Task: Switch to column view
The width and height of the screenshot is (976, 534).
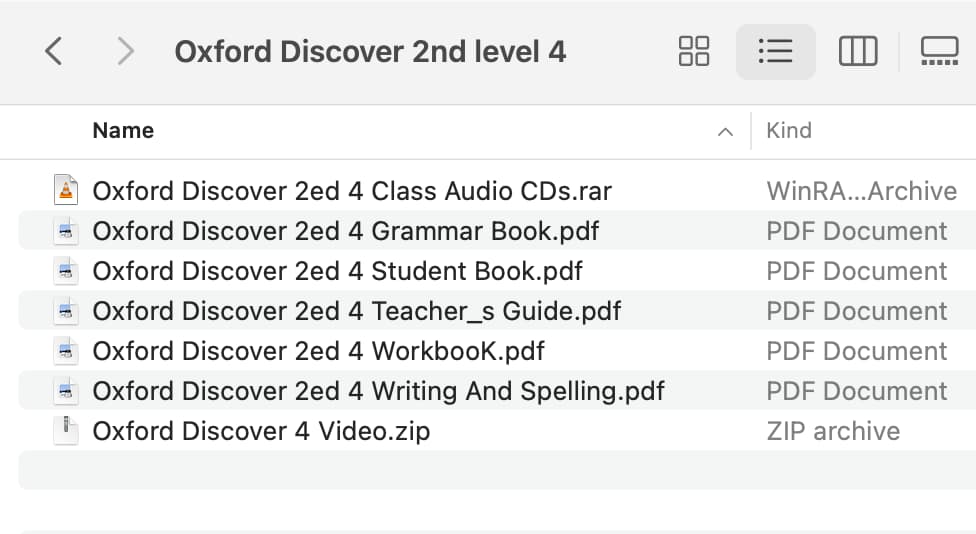Action: (x=858, y=51)
